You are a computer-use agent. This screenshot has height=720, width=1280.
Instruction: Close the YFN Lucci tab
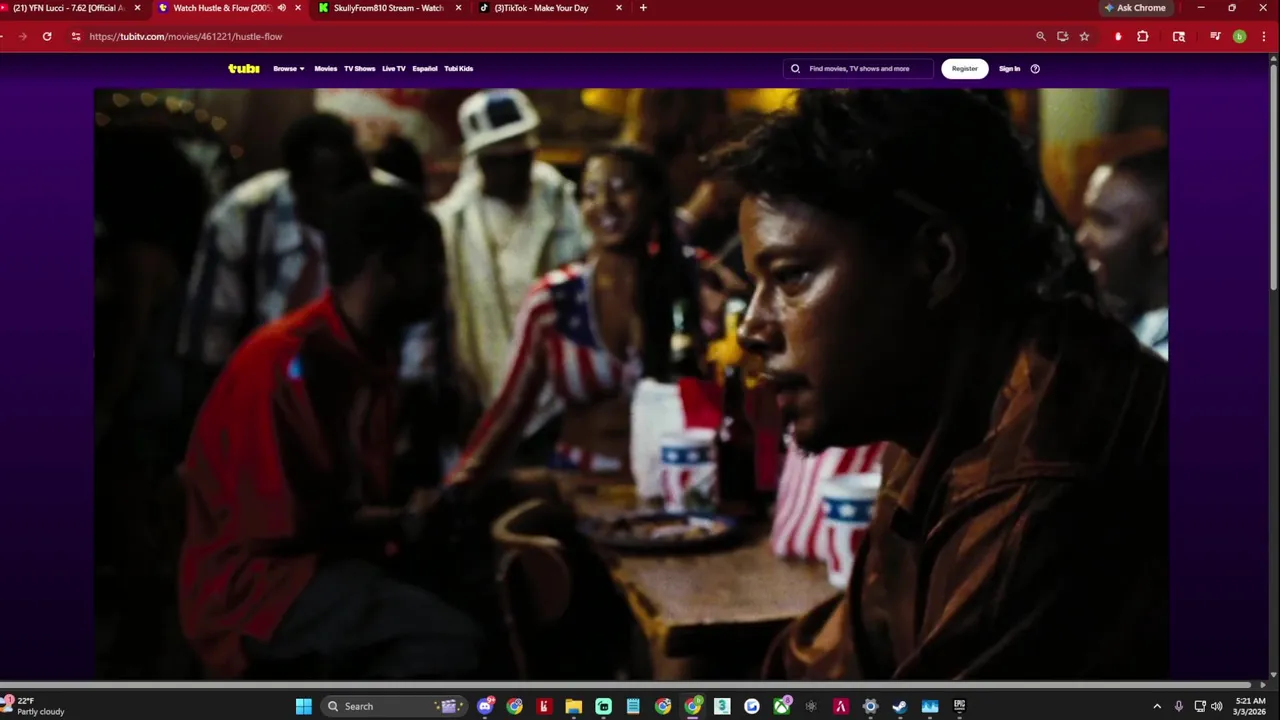click(137, 8)
